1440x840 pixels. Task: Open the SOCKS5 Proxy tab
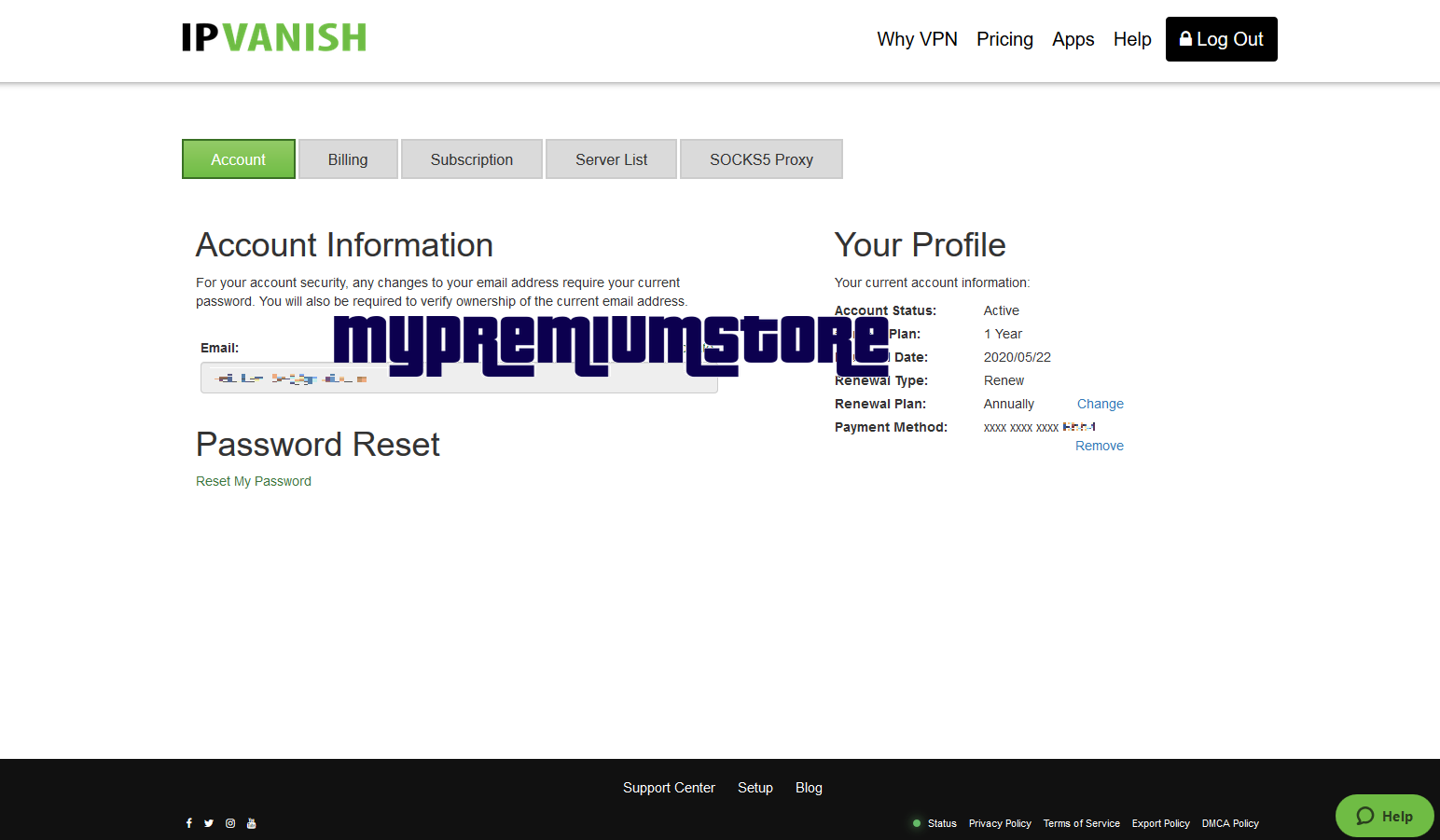(x=761, y=159)
